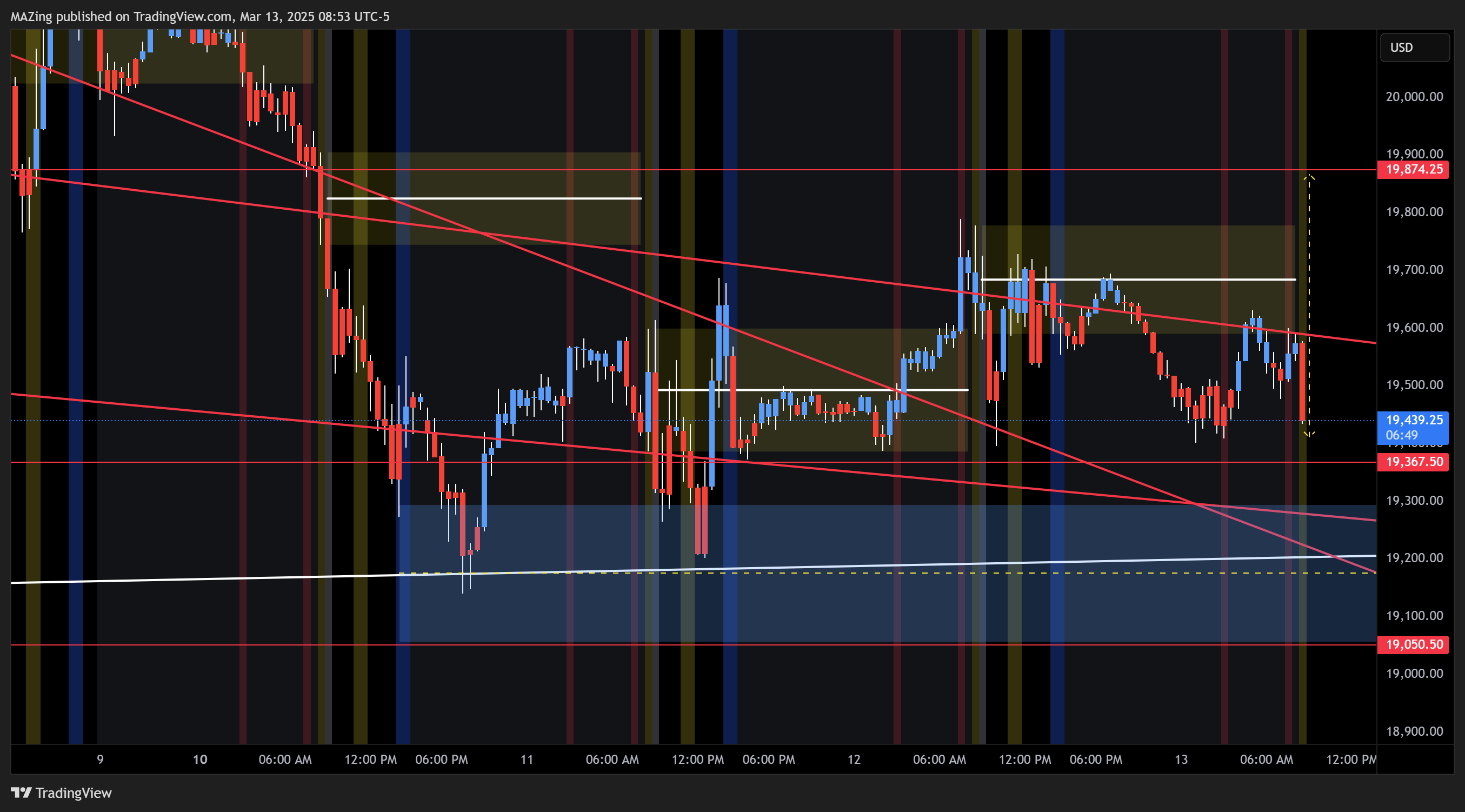Click 06:00 PM label before date 11

(x=441, y=759)
